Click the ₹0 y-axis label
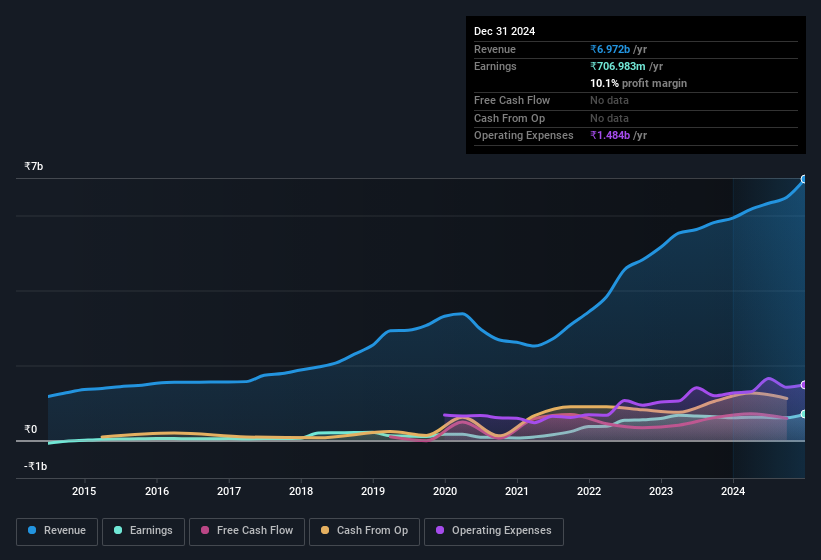Screen dimensions: 821x560 pos(30,429)
